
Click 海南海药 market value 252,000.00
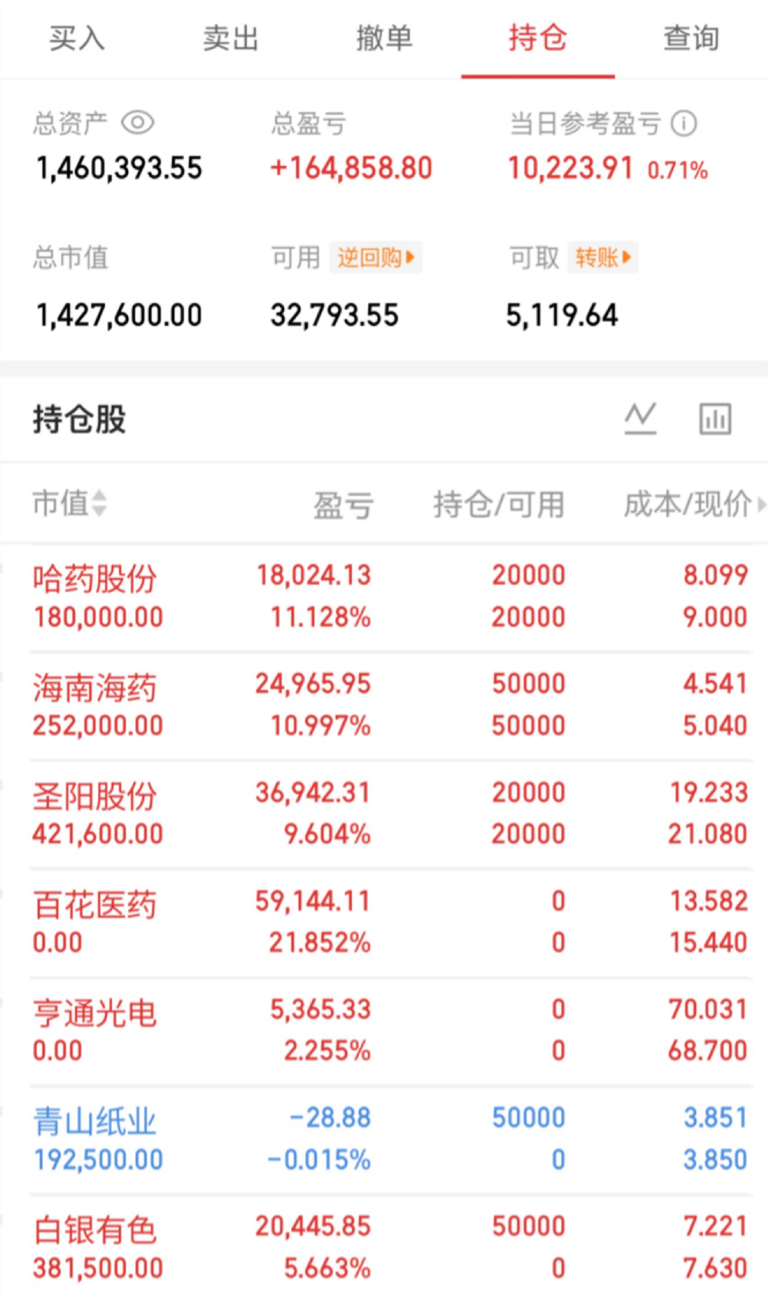98,725
